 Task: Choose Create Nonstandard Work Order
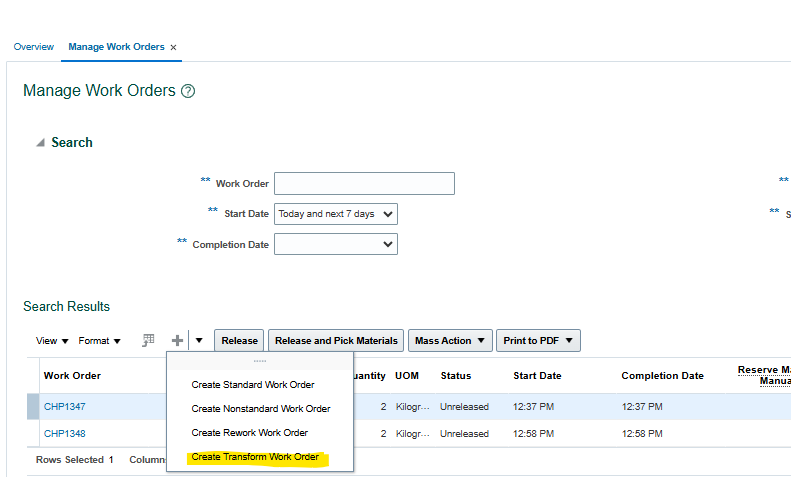tap(261, 409)
